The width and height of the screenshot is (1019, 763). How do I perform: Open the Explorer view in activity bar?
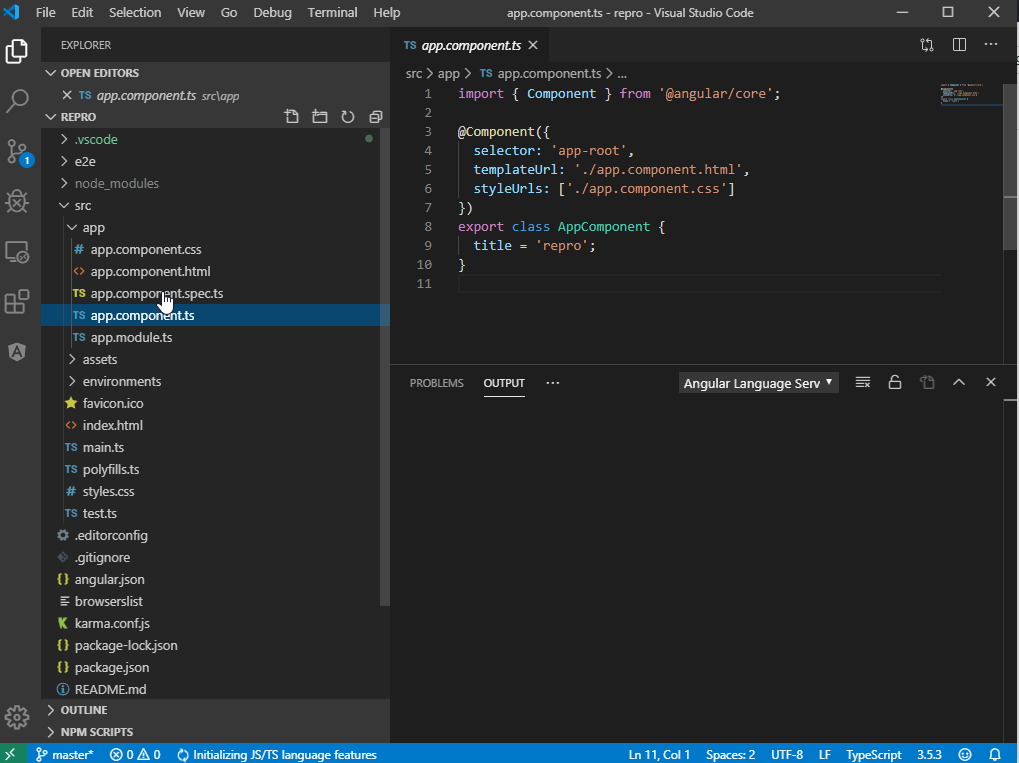(17, 51)
